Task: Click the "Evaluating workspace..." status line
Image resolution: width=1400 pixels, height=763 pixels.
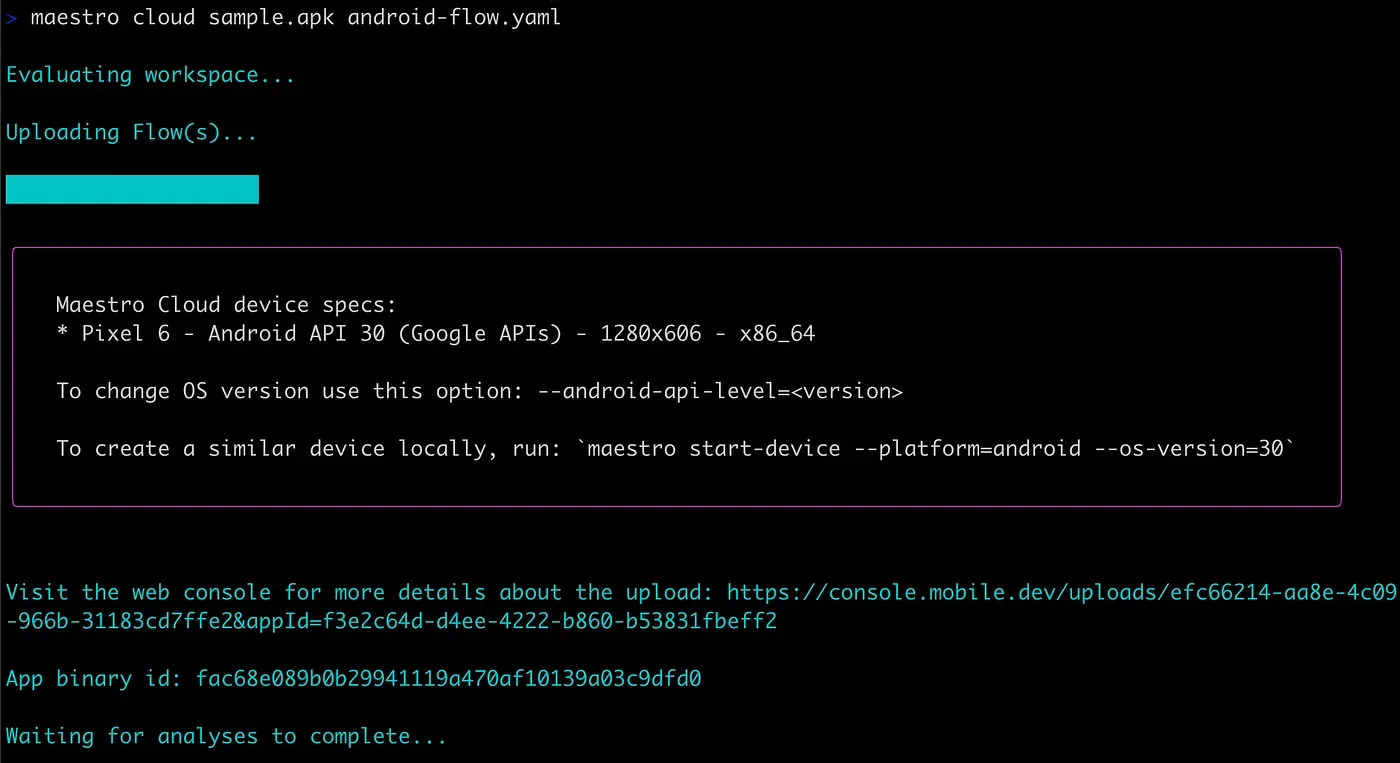Action: [x=150, y=75]
